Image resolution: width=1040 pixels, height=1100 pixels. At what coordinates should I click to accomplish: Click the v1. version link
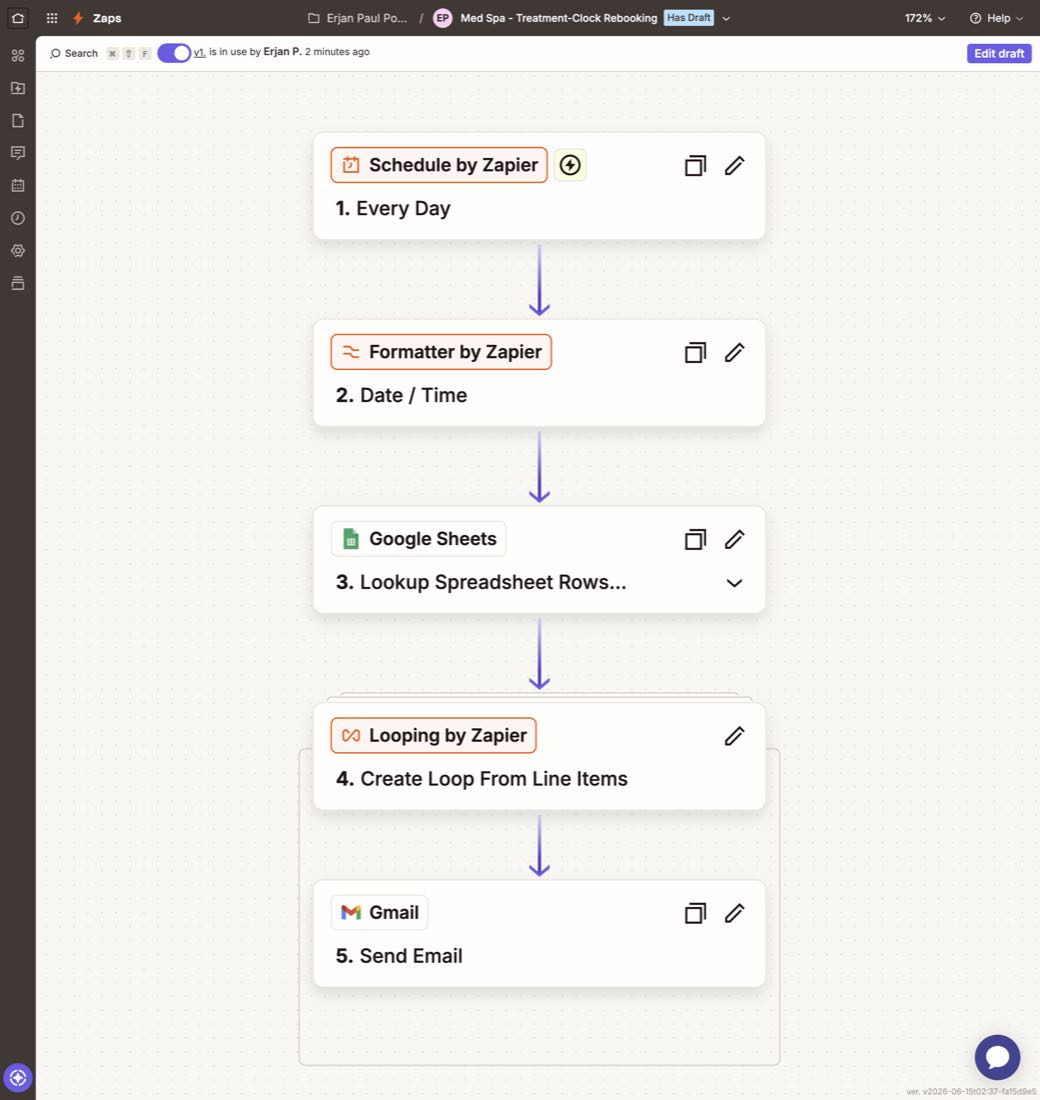coord(199,52)
